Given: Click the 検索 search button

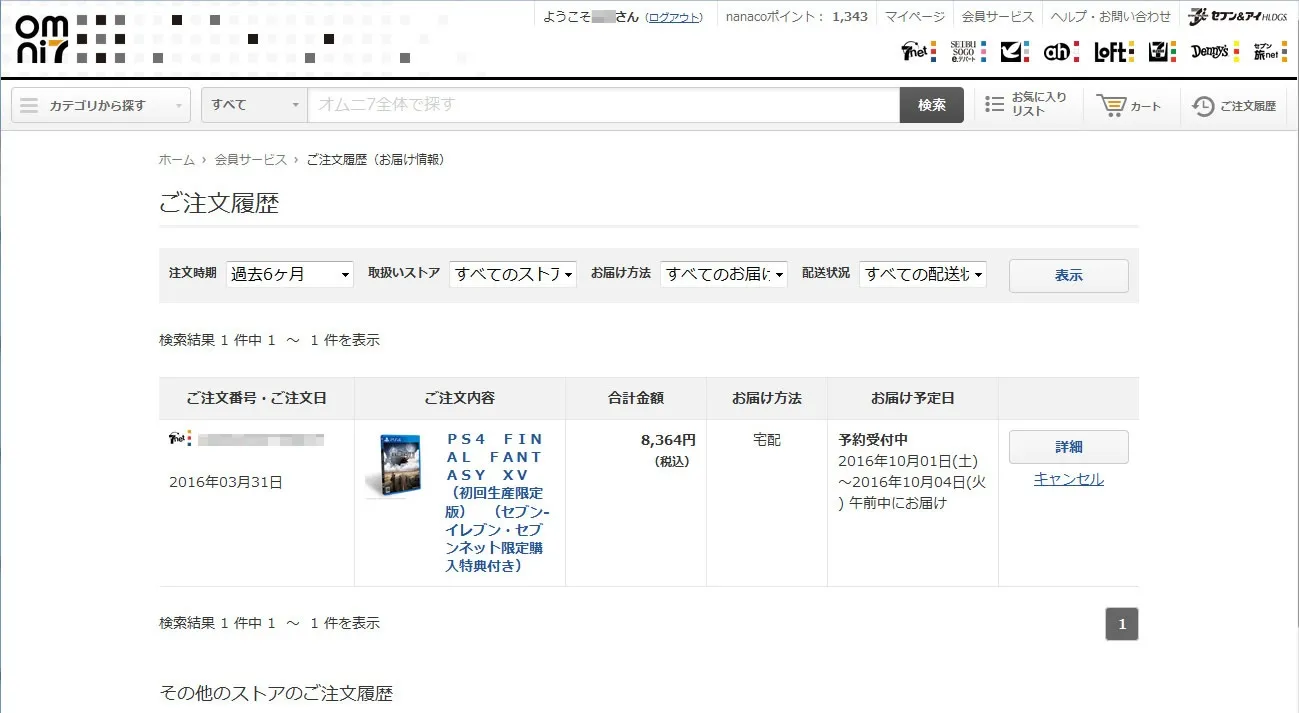Looking at the screenshot, I should (932, 105).
